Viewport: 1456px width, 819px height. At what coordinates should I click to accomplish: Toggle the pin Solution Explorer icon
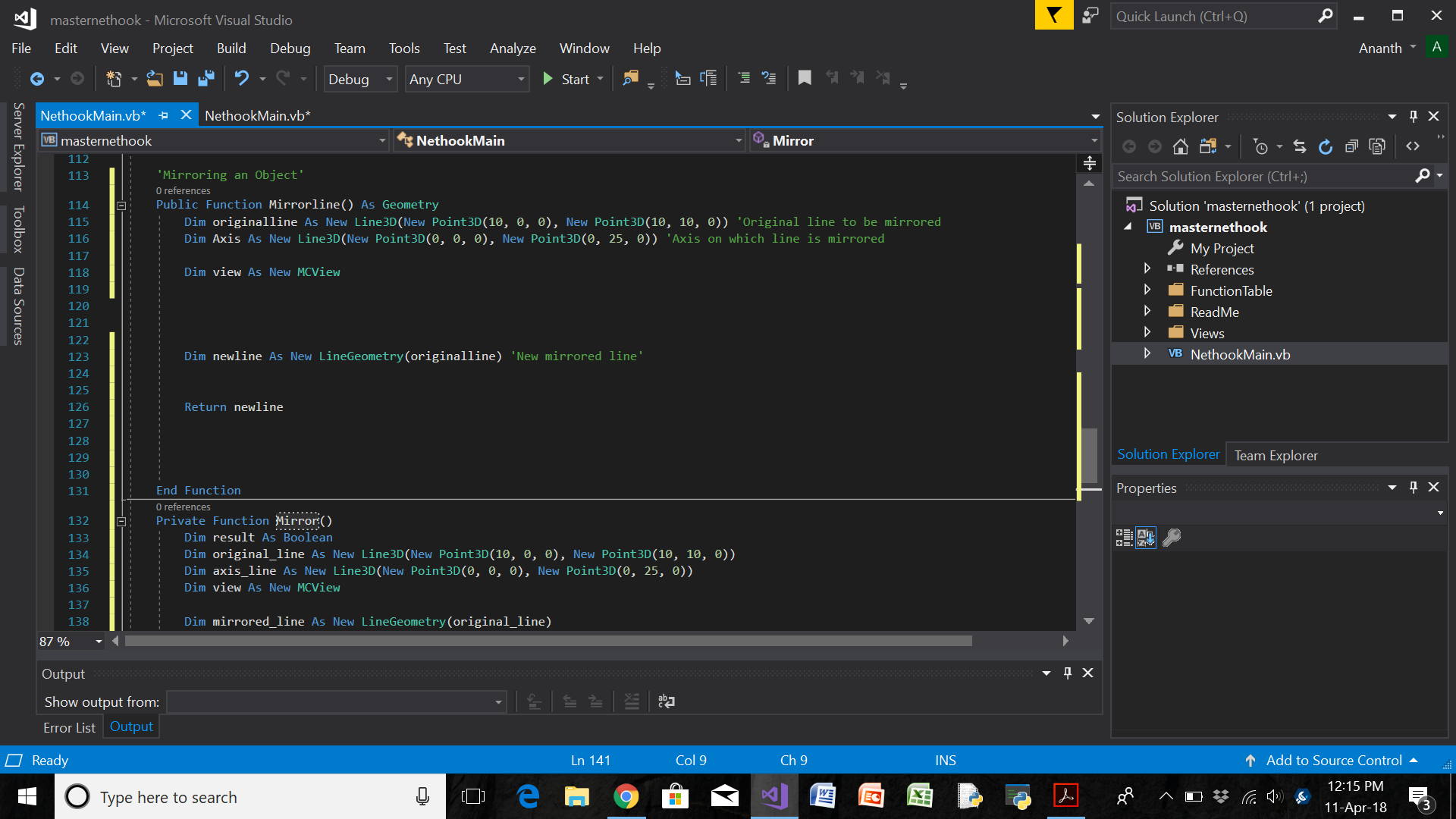coord(1414,118)
